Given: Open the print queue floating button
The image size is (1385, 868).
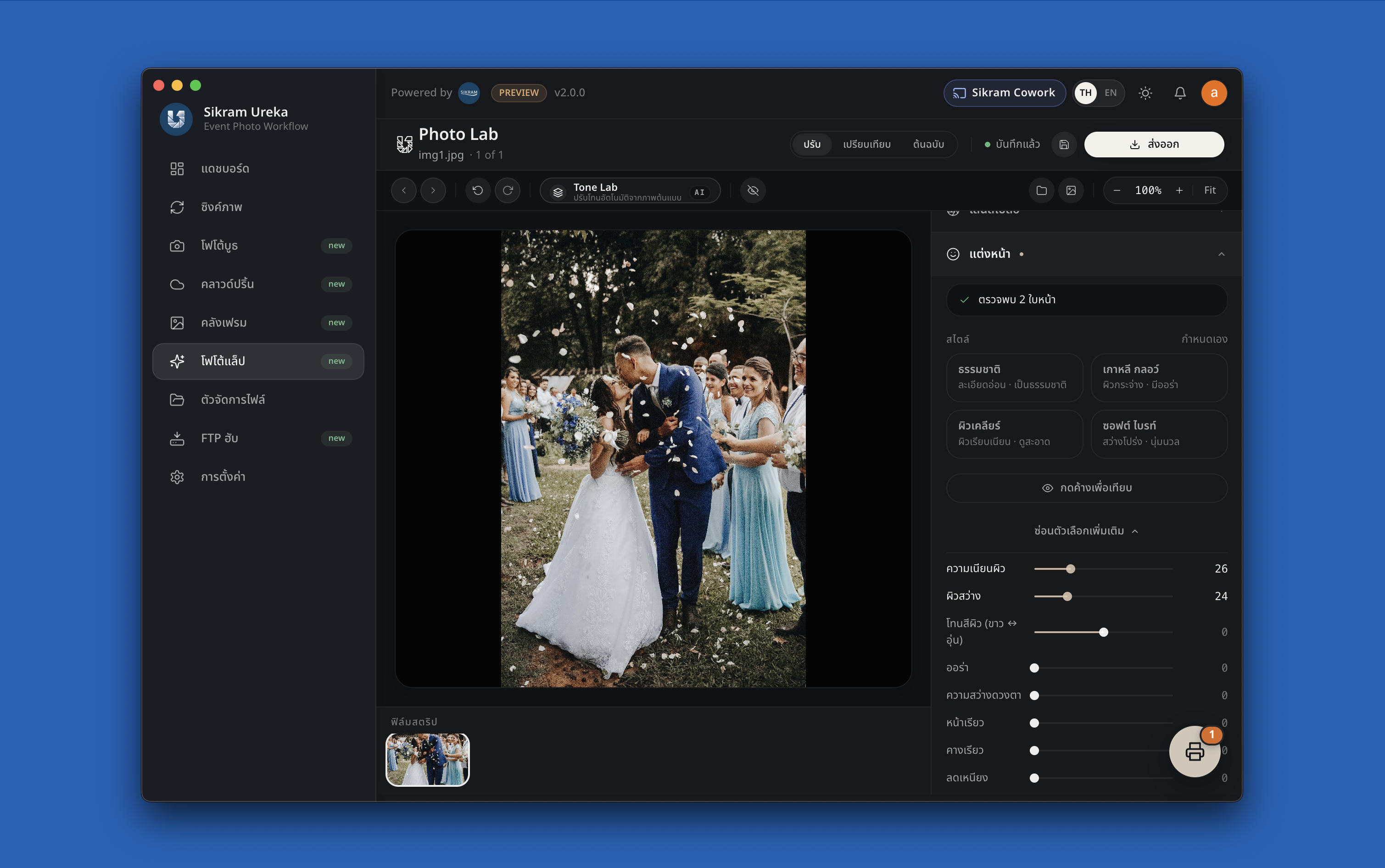Looking at the screenshot, I should (x=1195, y=751).
